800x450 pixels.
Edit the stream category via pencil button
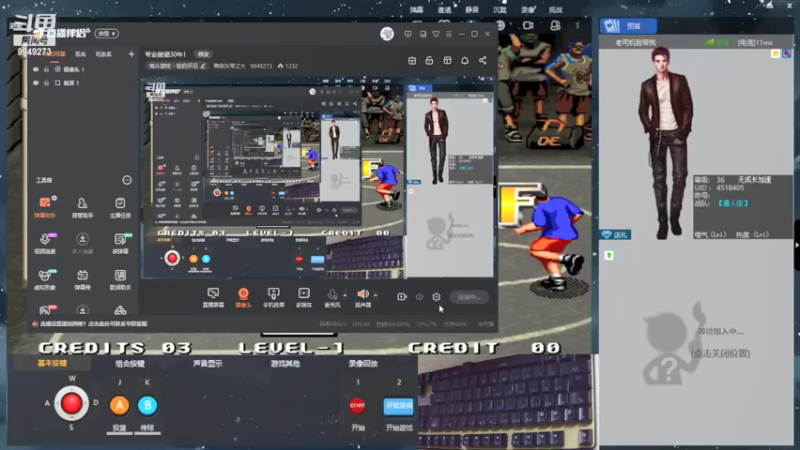pos(203,66)
